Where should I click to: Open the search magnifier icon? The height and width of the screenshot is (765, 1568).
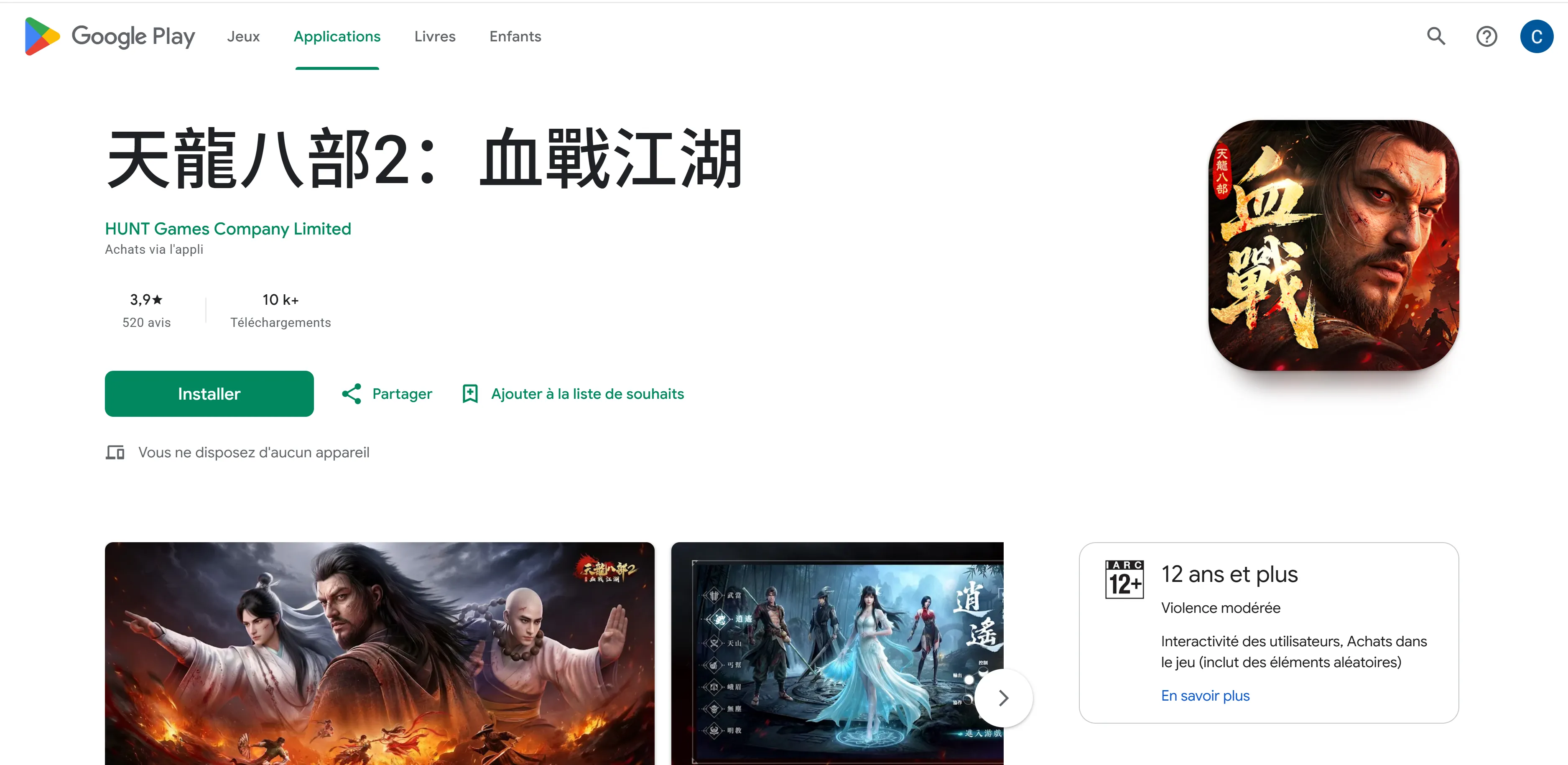pos(1436,36)
